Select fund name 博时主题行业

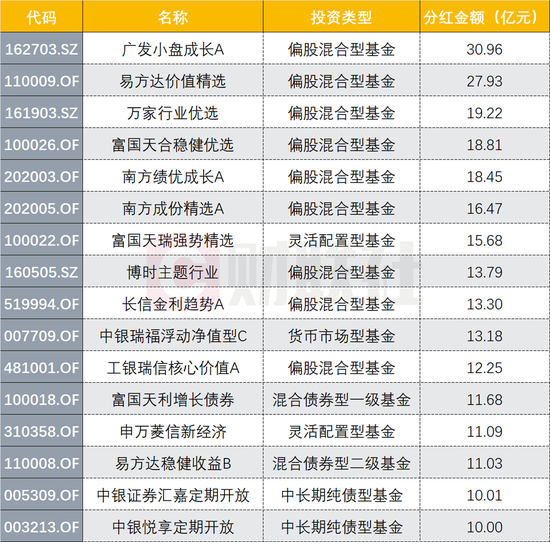click(x=173, y=272)
